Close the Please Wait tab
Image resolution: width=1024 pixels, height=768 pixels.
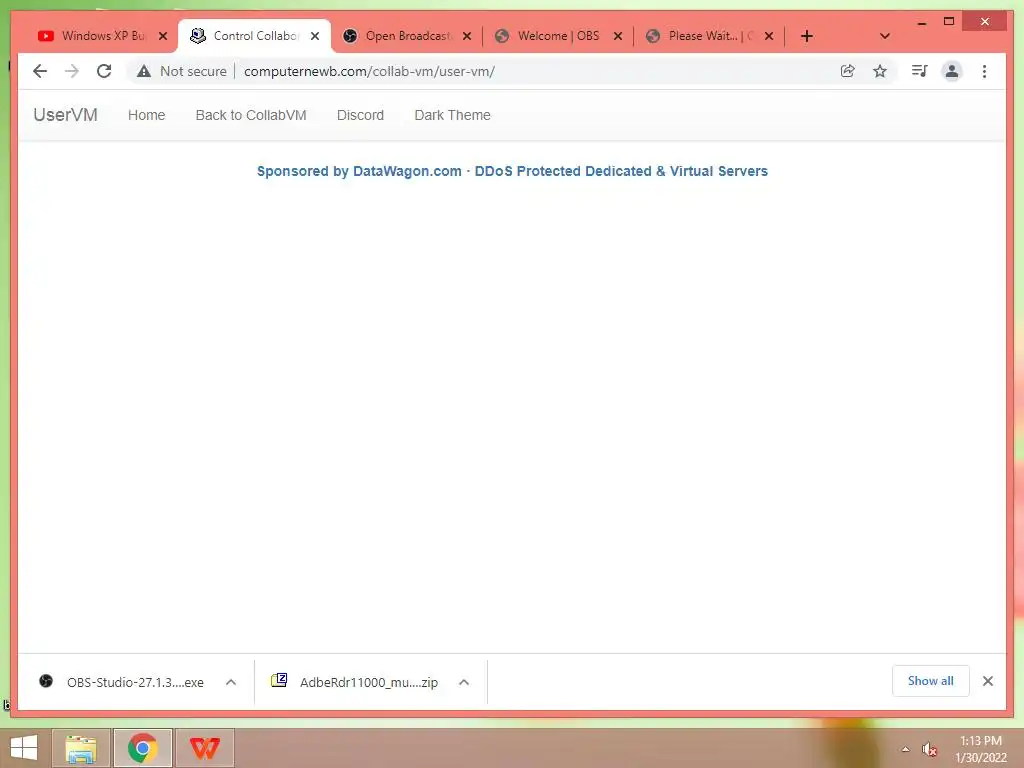tap(769, 36)
